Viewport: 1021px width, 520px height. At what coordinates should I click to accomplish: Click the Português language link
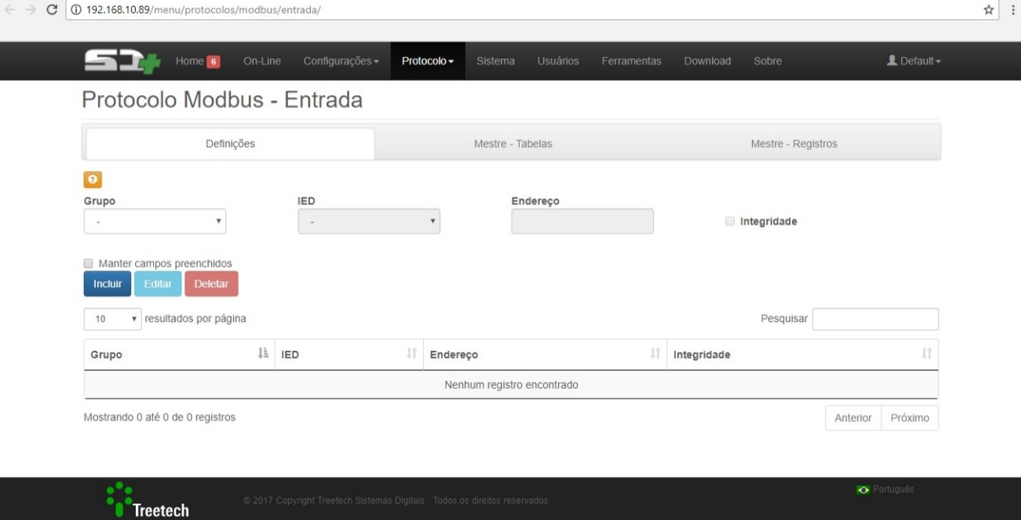click(893, 489)
